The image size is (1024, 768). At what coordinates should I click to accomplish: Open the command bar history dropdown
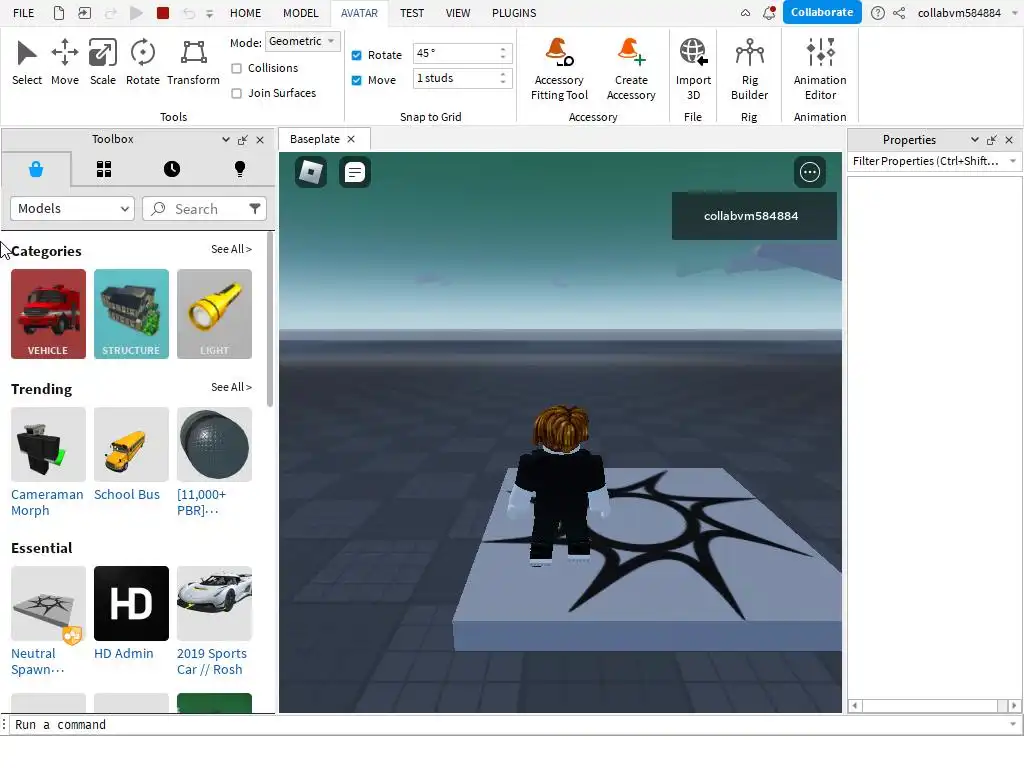click(1013, 724)
